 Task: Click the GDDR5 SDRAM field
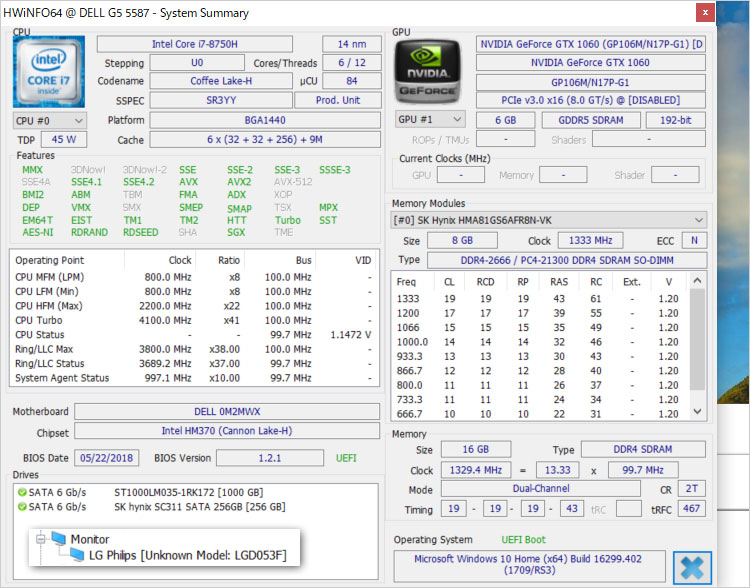pos(591,121)
